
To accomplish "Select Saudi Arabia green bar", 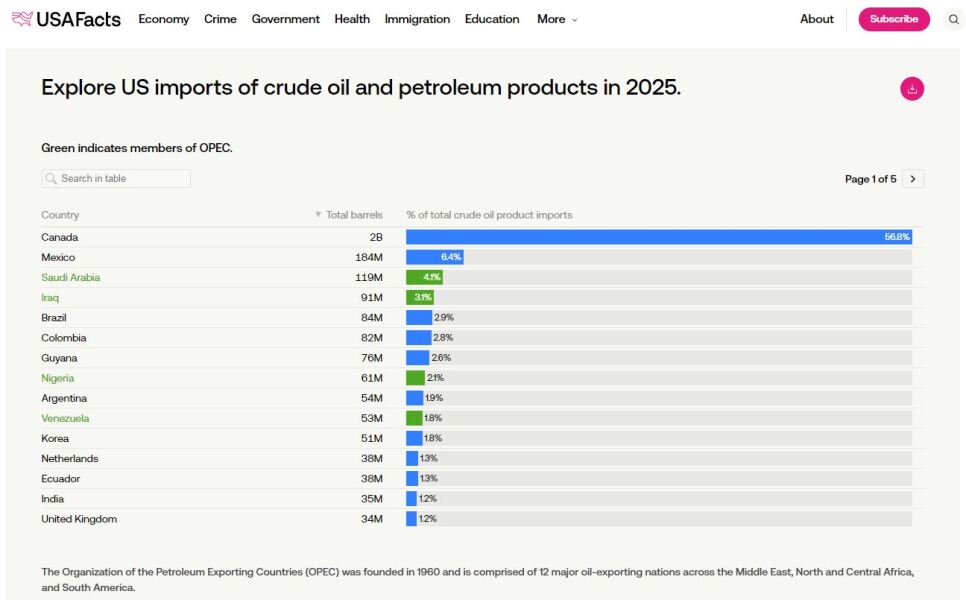I will click(x=424, y=277).
